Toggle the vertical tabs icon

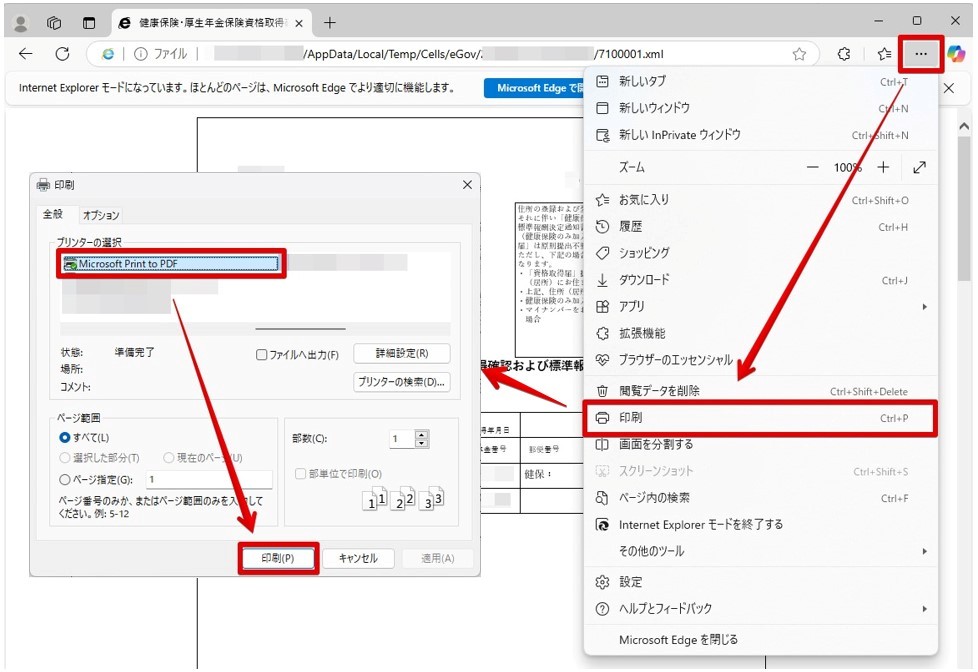(89, 23)
